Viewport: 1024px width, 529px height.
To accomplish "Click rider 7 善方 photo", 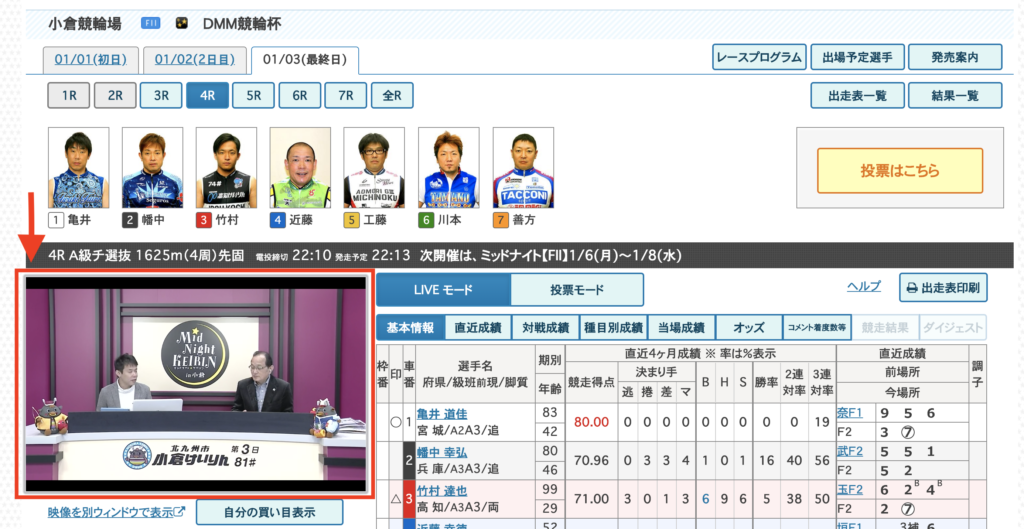I will pos(523,168).
